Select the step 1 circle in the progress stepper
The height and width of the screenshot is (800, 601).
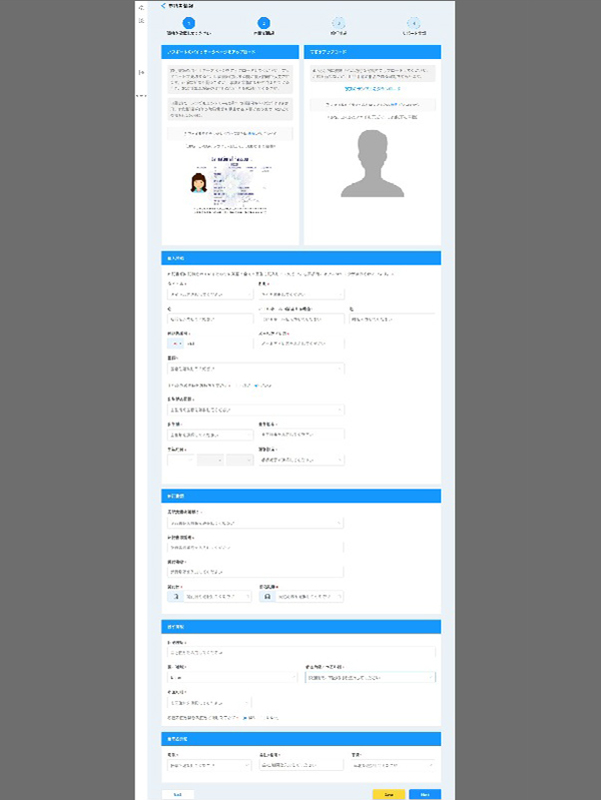click(189, 23)
